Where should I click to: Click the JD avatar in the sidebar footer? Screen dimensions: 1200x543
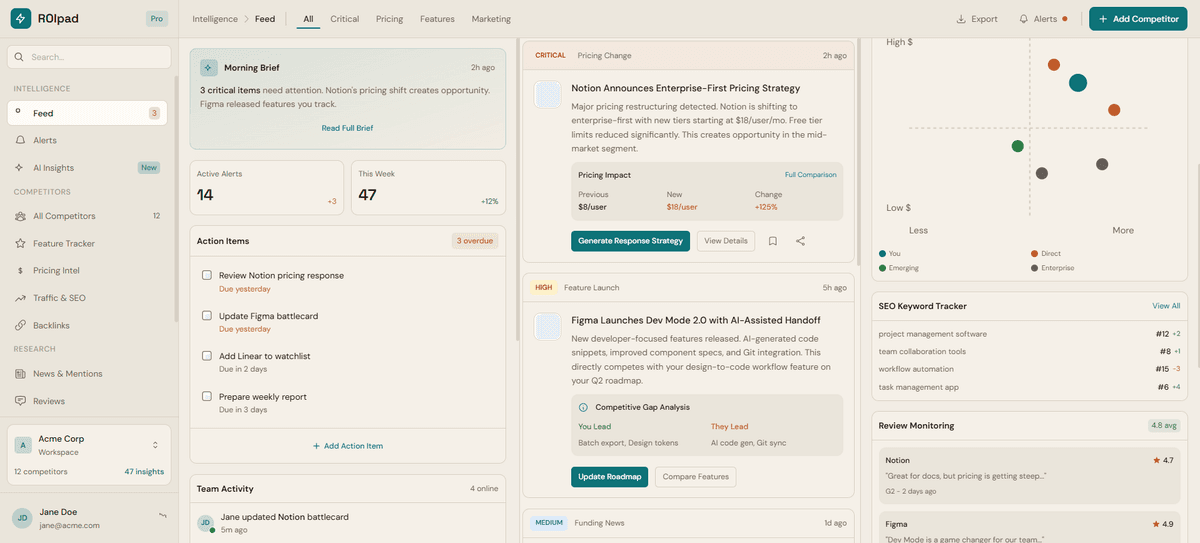pyautogui.click(x=22, y=518)
